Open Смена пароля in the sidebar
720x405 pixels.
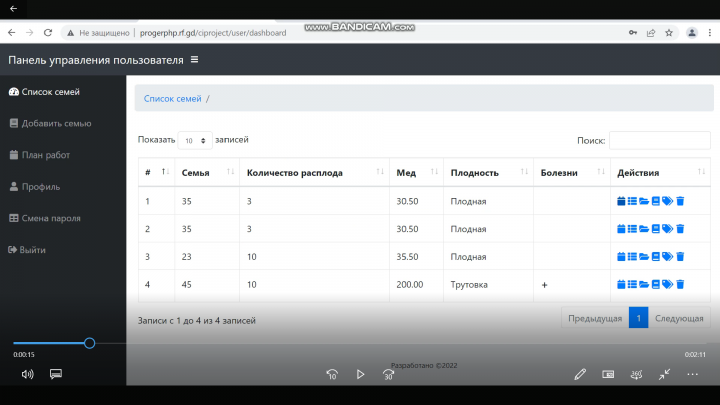[45, 219]
